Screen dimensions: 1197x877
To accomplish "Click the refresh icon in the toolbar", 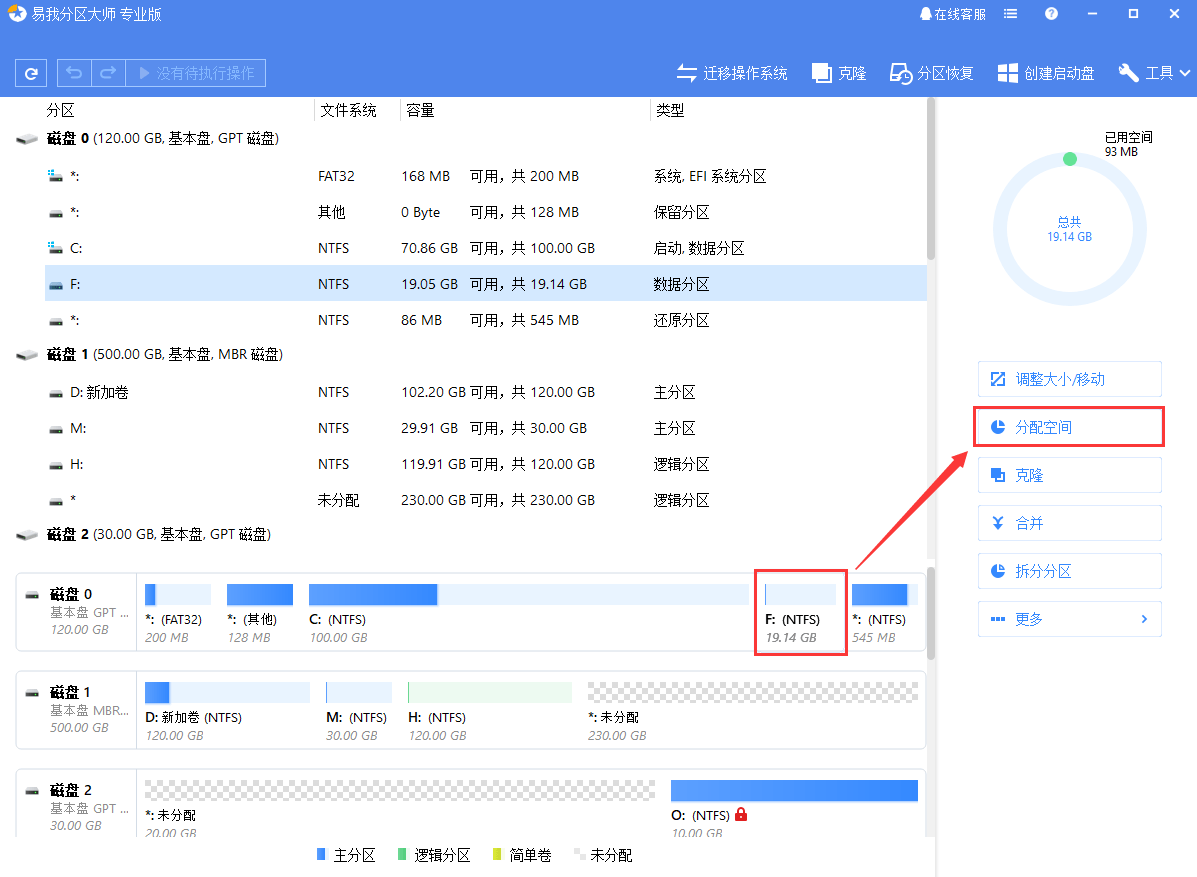I will 32,73.
